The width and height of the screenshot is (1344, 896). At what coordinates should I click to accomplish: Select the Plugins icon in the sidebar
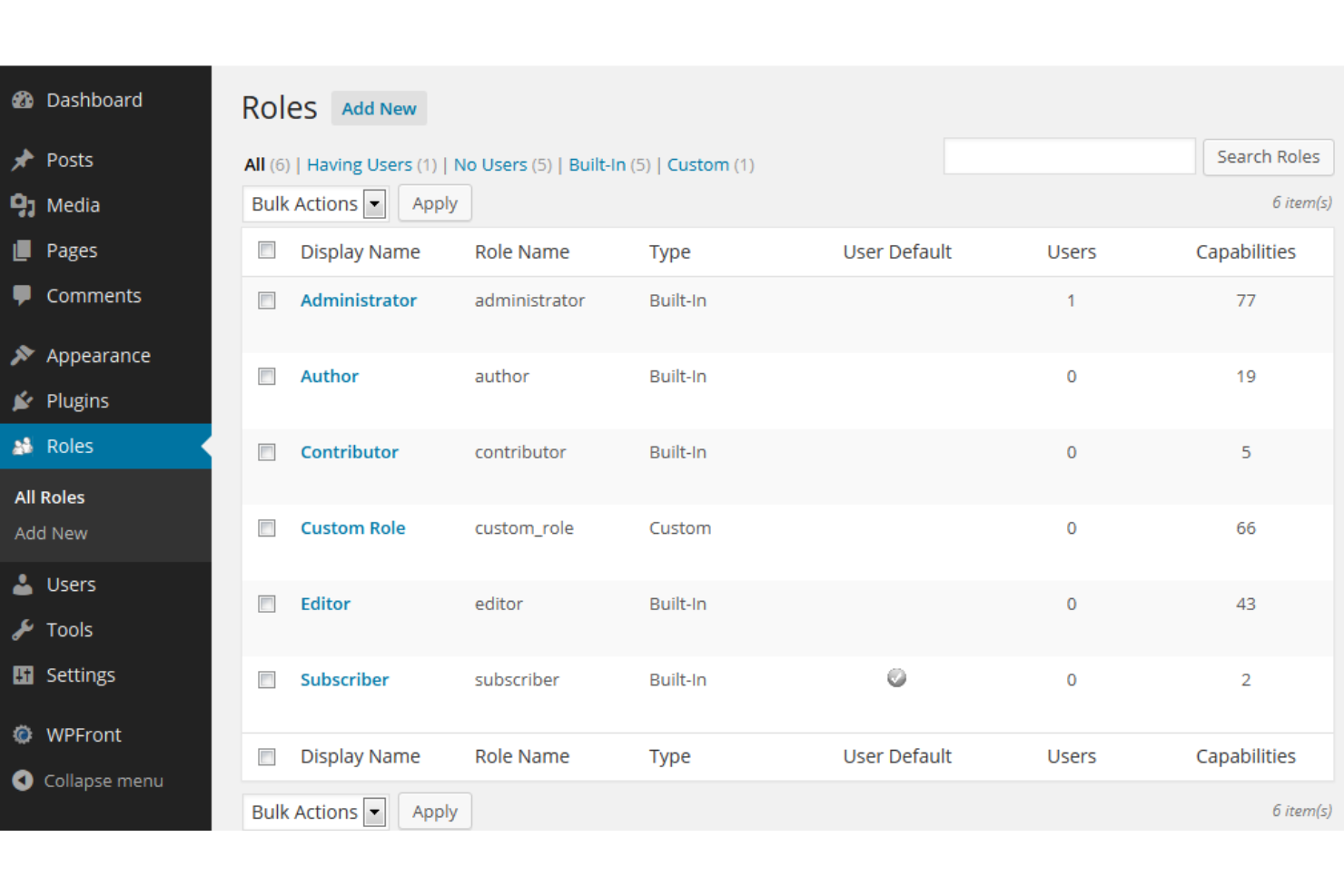tap(23, 400)
